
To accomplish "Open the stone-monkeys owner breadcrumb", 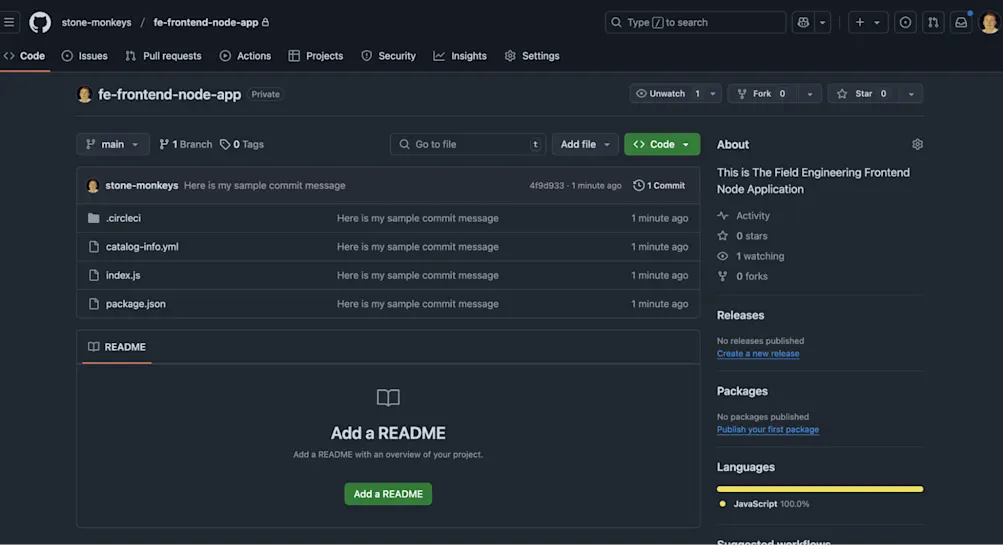I will pyautogui.click(x=97, y=22).
